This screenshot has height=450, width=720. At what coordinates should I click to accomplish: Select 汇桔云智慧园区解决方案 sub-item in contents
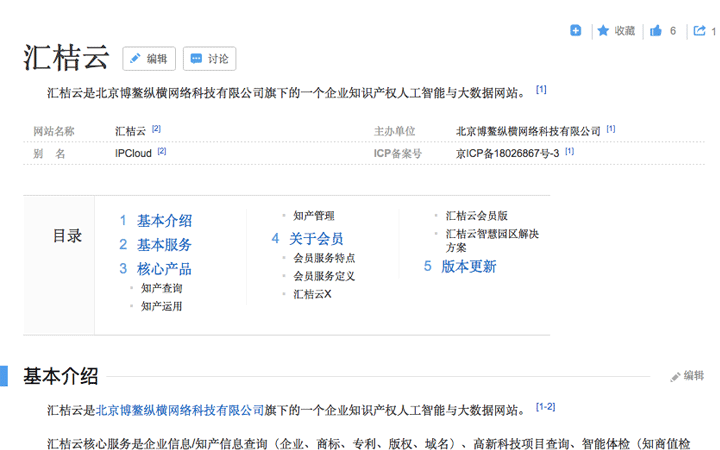point(492,241)
